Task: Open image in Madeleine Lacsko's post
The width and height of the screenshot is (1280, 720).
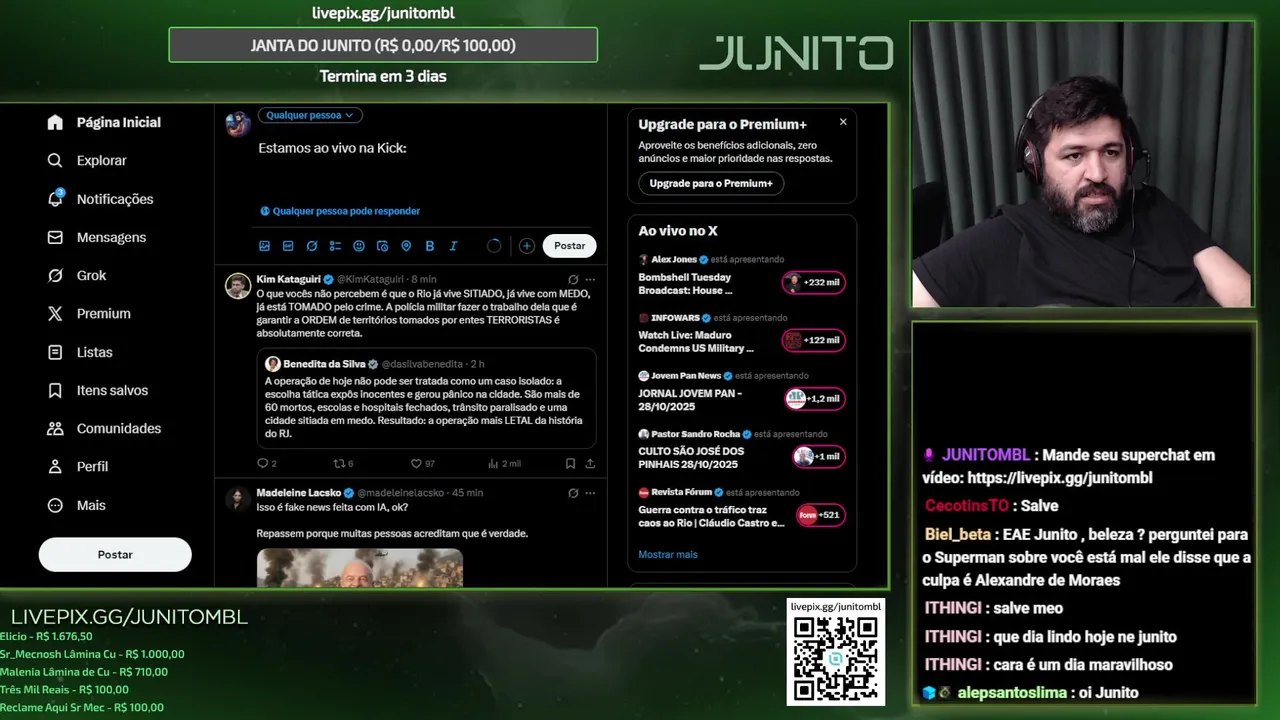Action: [360, 568]
